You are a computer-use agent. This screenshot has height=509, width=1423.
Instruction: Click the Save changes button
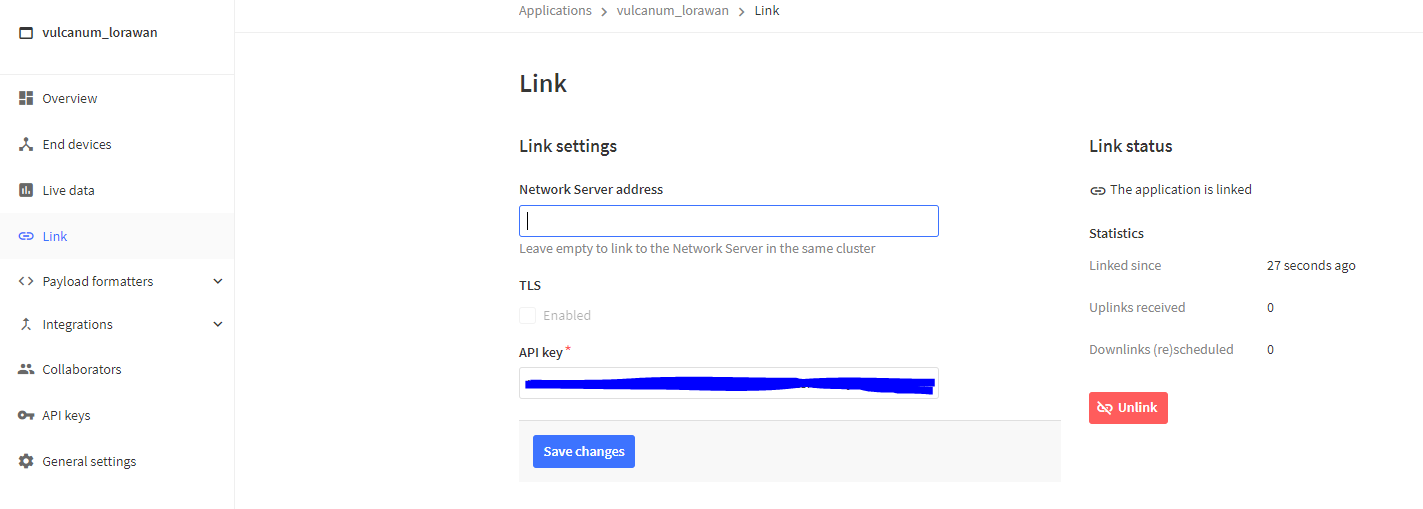click(x=584, y=451)
